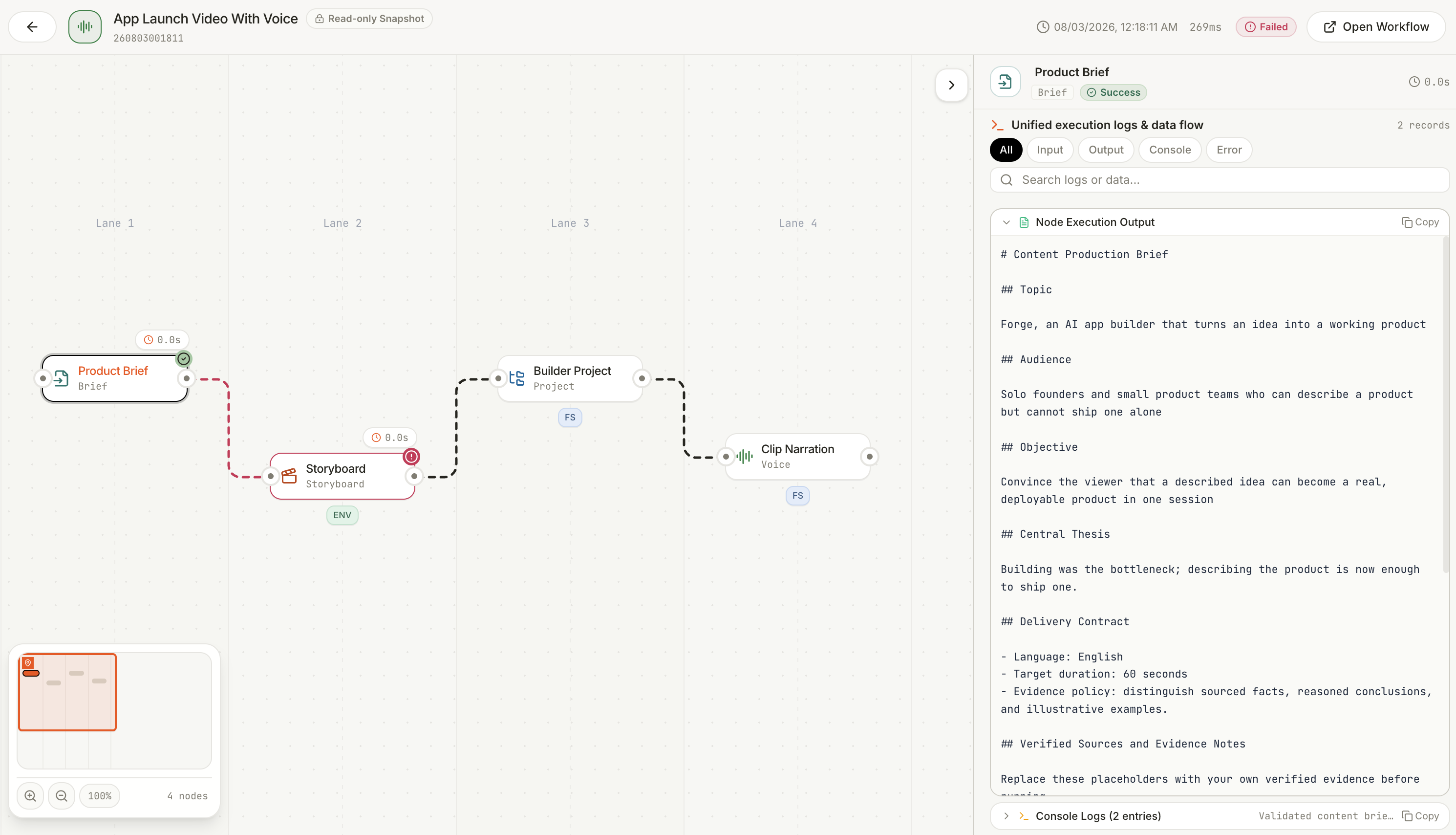Click the Product Brief node output port

click(186, 378)
